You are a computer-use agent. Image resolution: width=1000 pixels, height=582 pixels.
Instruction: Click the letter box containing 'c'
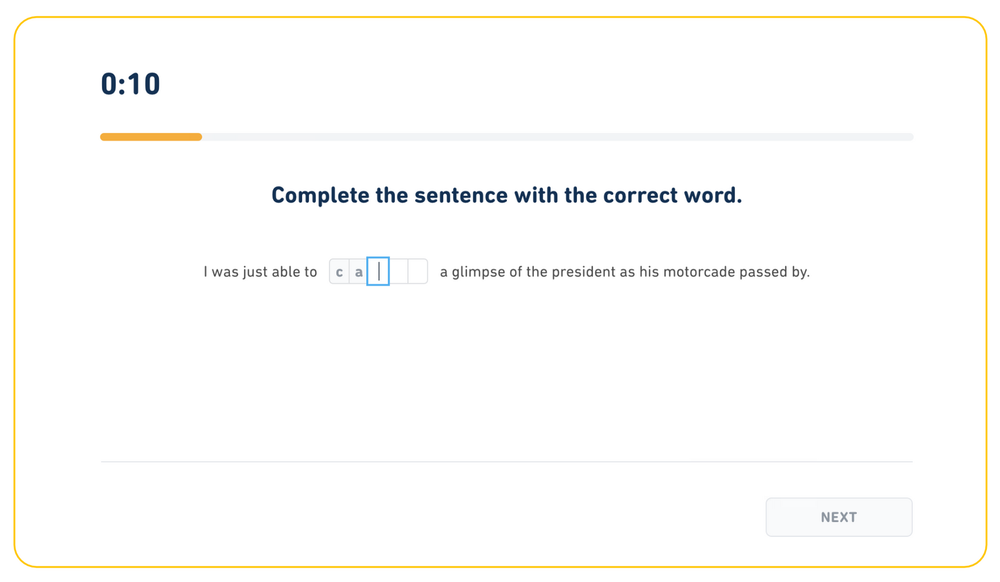point(338,271)
